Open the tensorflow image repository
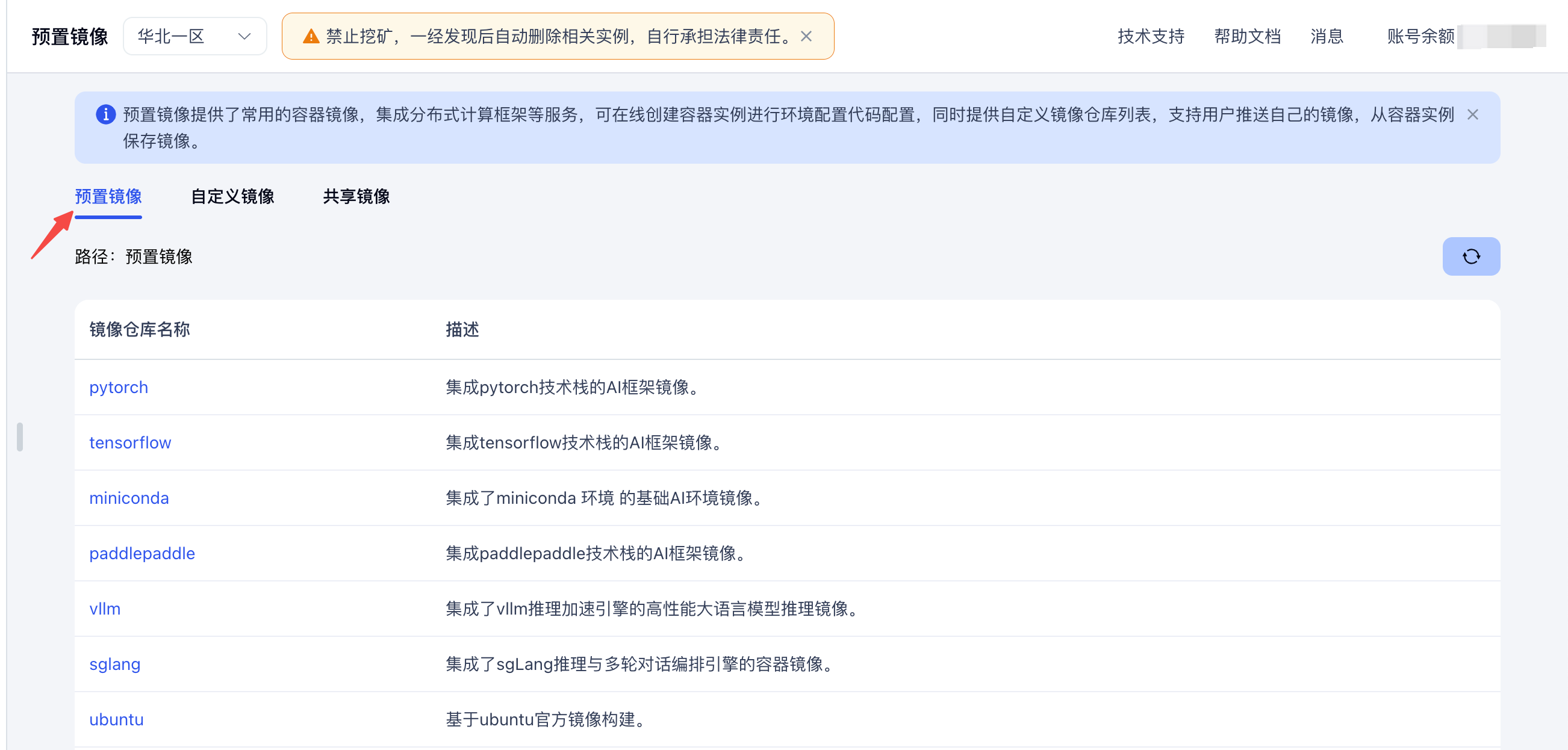This screenshot has width=1568, height=750. tap(129, 443)
